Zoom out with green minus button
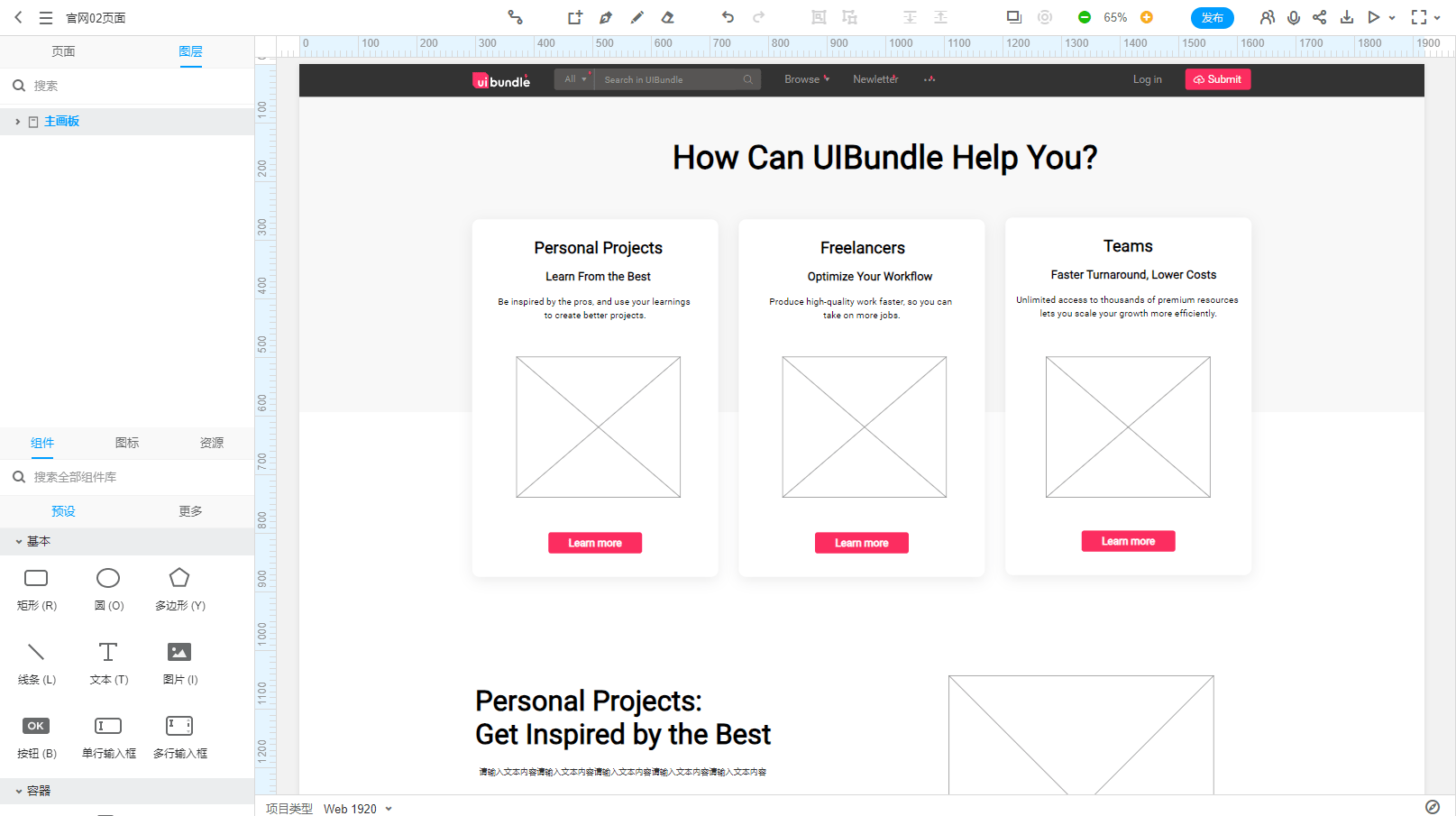 tap(1085, 17)
